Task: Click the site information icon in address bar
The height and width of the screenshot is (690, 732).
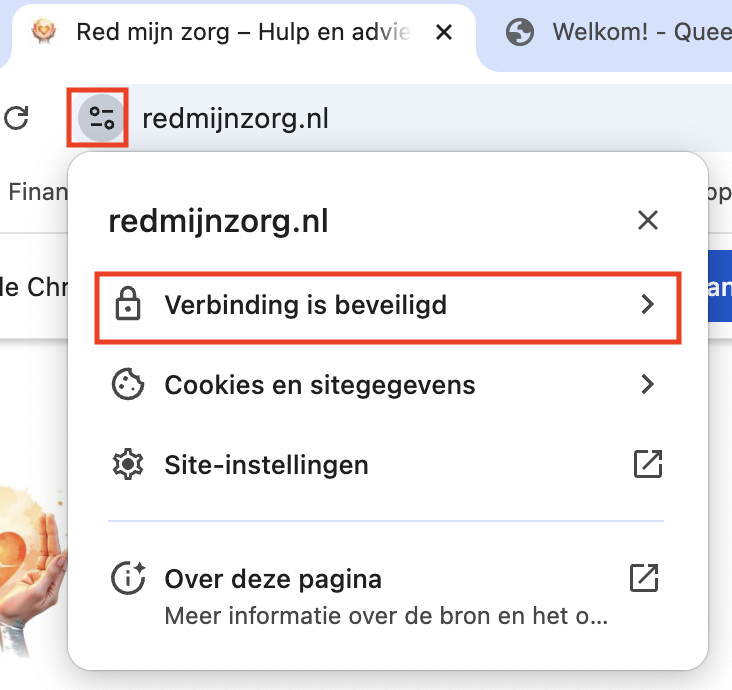Action: click(x=101, y=118)
